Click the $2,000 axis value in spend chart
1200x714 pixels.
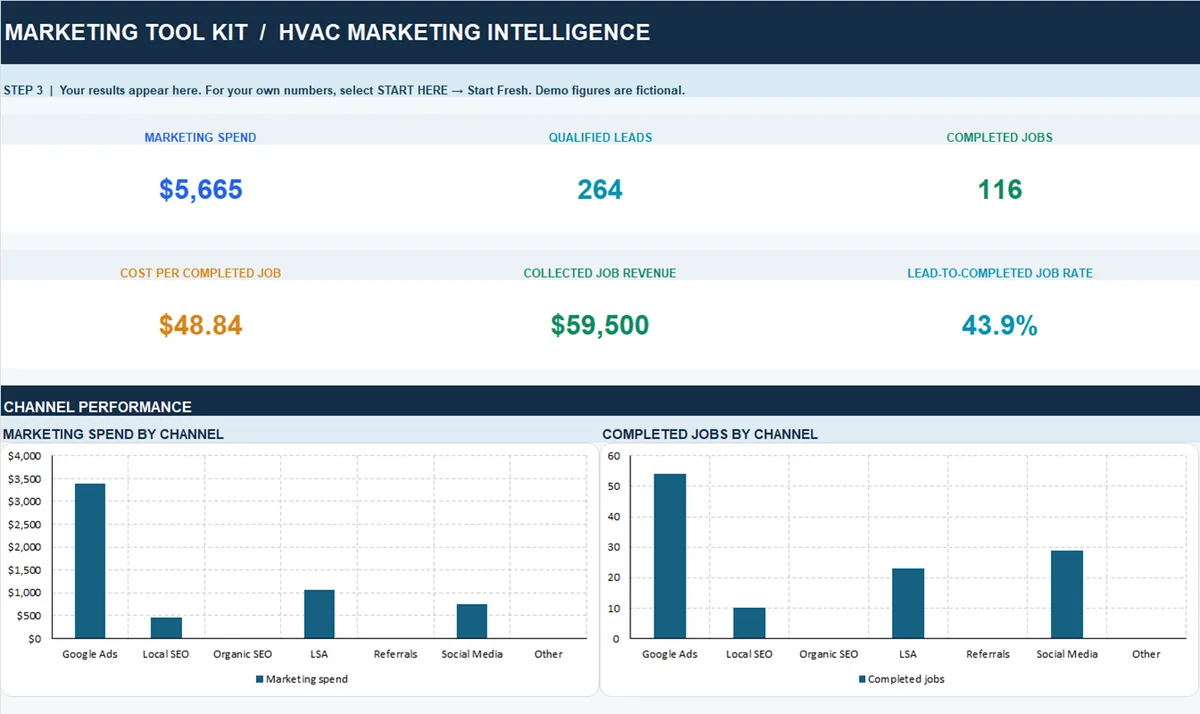click(x=24, y=547)
